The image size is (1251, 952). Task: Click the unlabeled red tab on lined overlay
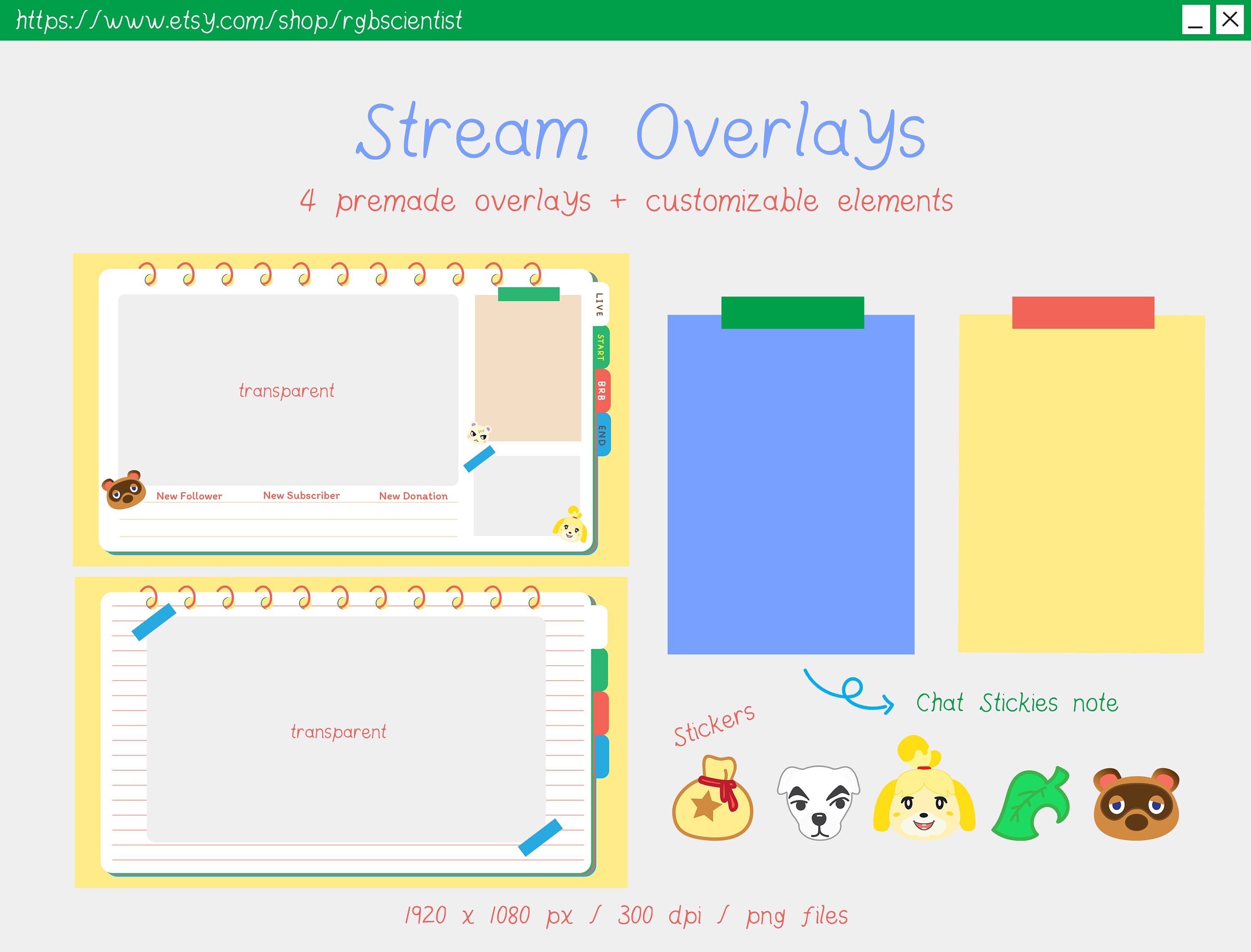600,714
